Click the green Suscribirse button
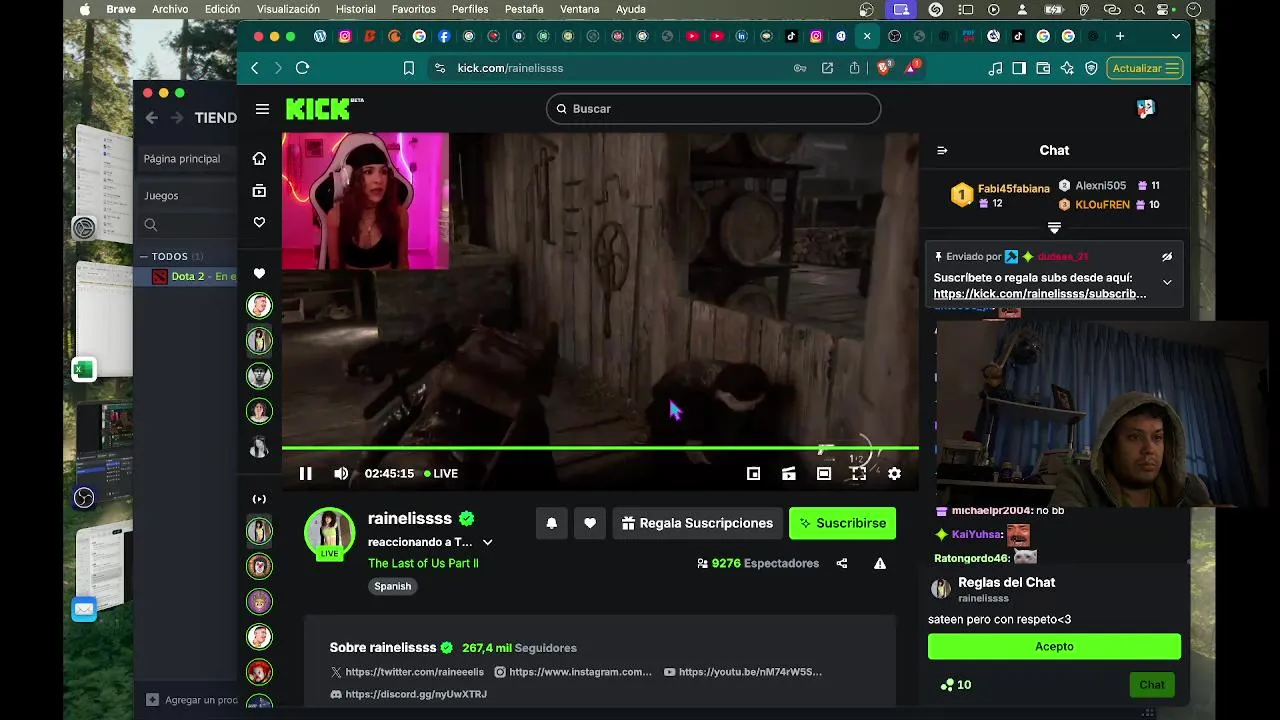Screen dimensions: 1280x720 (842, 523)
